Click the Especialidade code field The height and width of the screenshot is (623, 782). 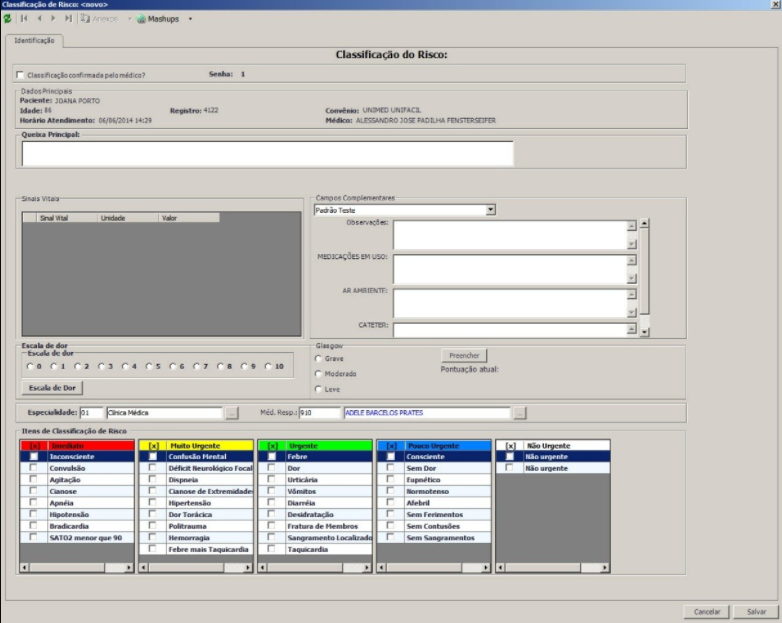pyautogui.click(x=91, y=413)
